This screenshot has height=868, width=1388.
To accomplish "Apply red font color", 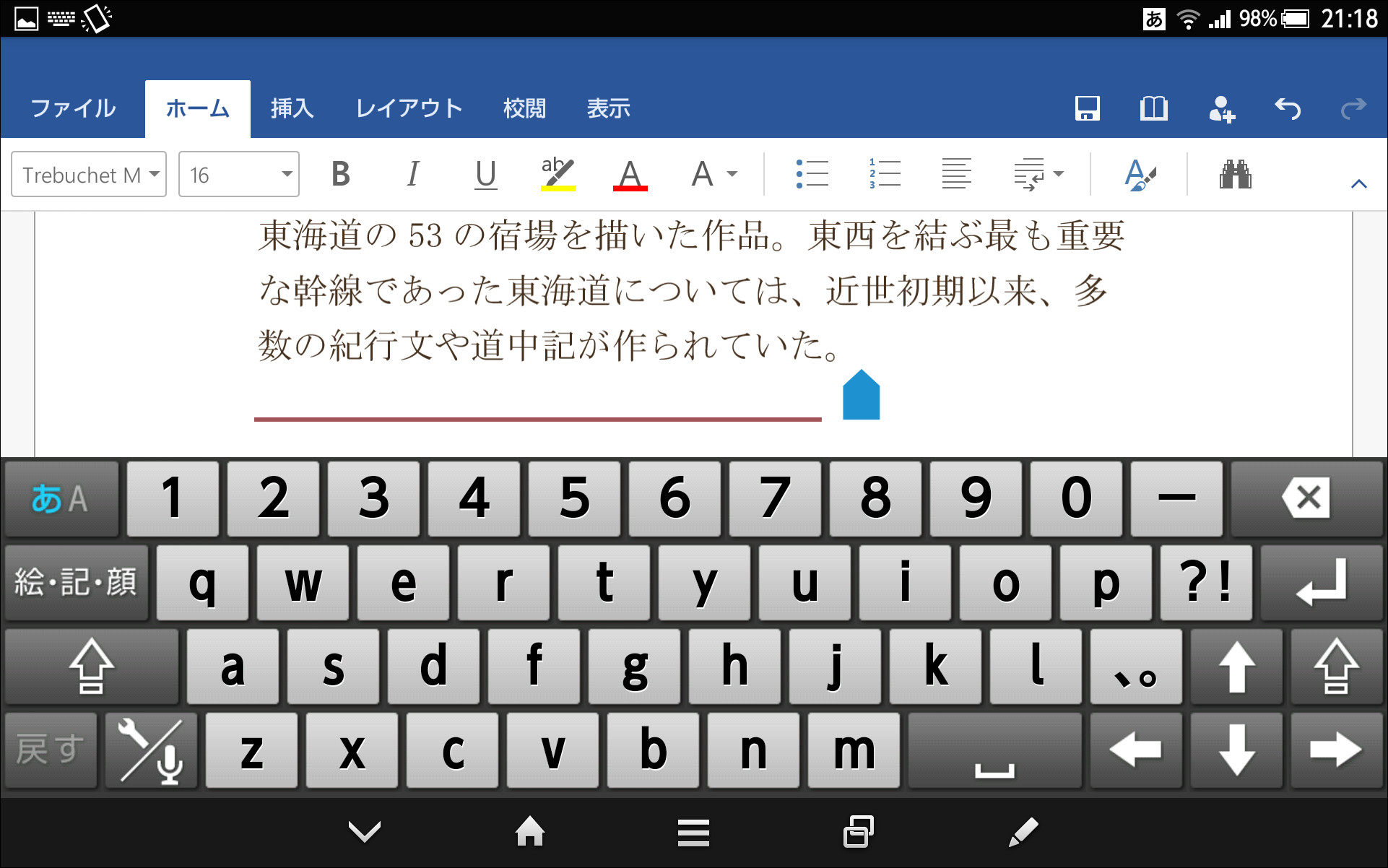I will point(630,173).
